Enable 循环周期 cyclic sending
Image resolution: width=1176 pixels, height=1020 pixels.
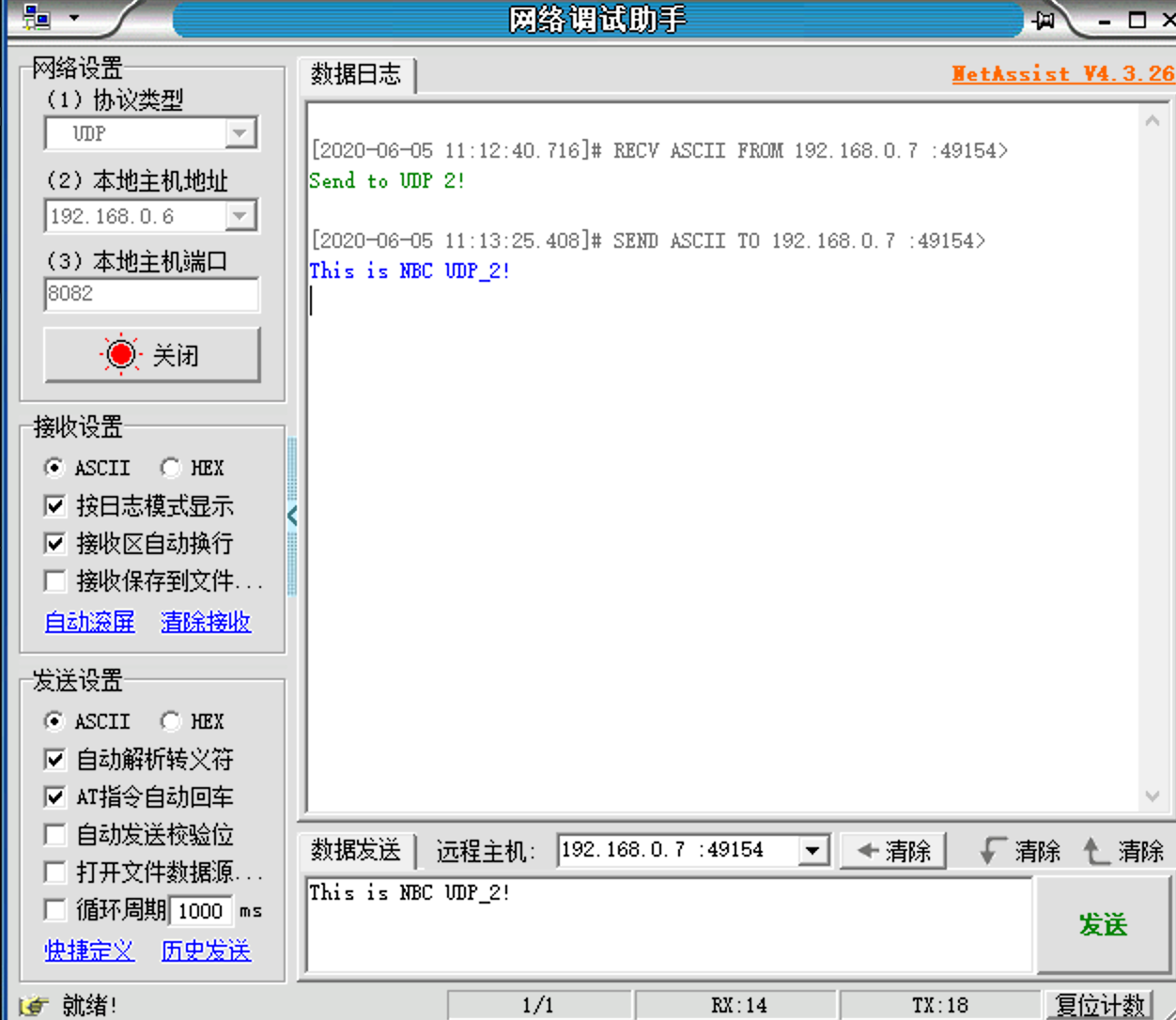point(54,909)
